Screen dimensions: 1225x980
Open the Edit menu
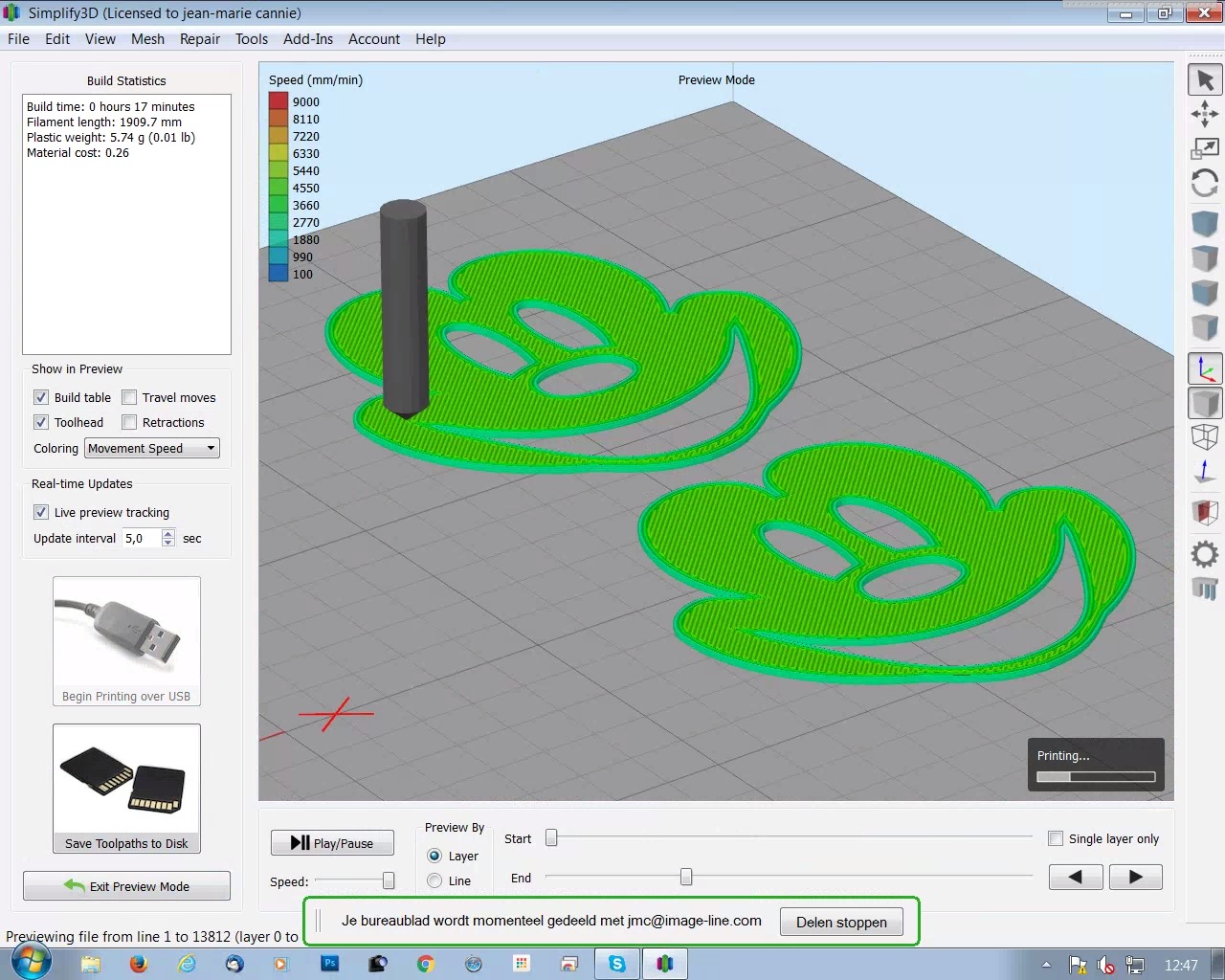pyautogui.click(x=57, y=39)
